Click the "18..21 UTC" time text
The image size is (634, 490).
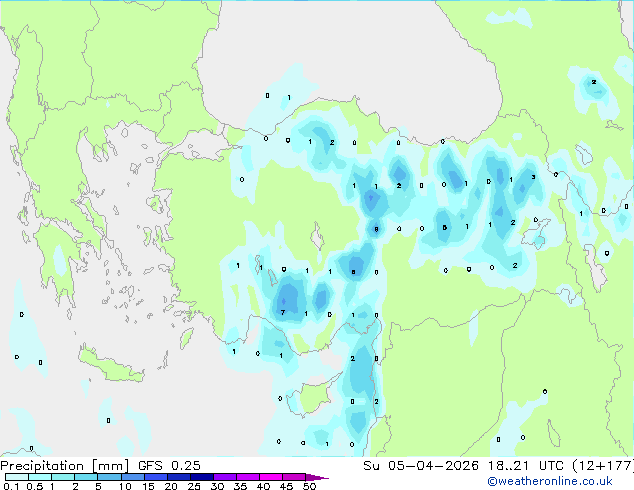[x=525, y=466]
